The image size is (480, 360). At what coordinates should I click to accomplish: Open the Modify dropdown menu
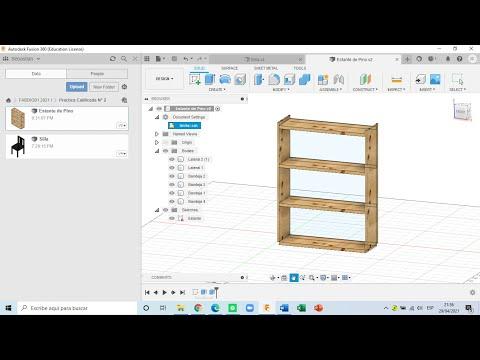point(281,90)
